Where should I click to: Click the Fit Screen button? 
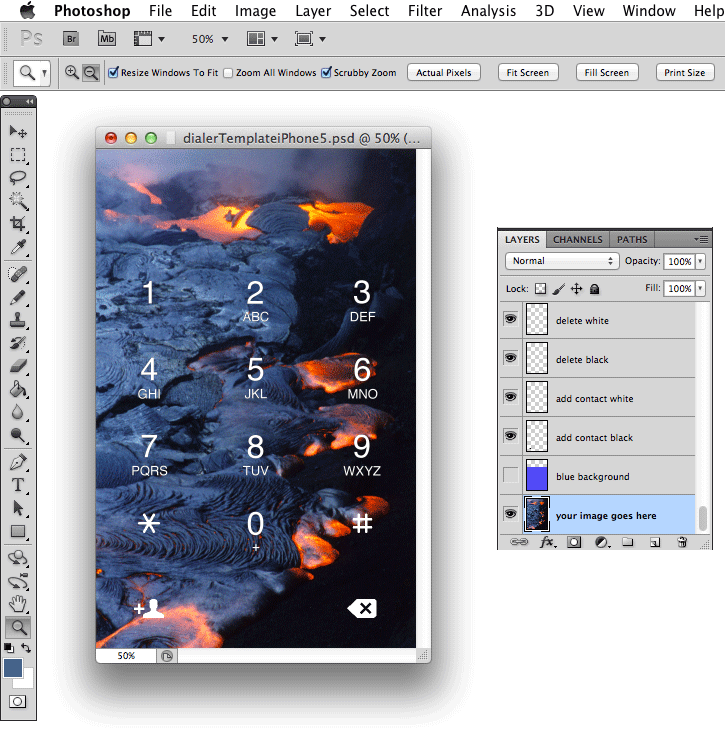(x=528, y=72)
